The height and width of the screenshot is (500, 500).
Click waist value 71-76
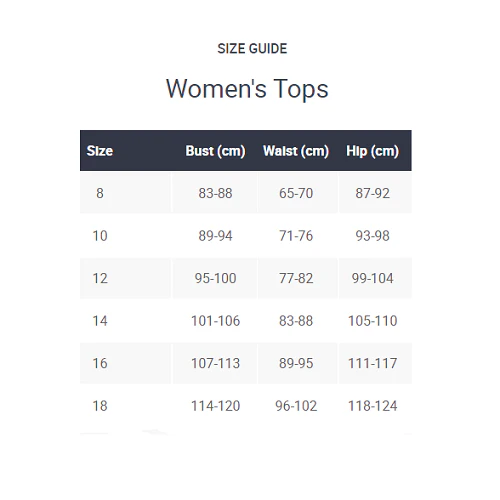click(x=296, y=236)
